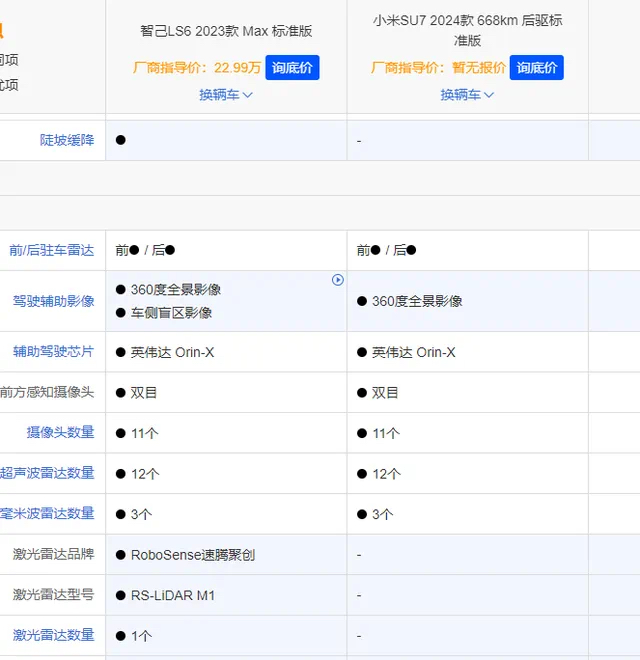The height and width of the screenshot is (660, 640).
Task: Open the 摄像头数量 parameter link
Action: pyautogui.click(x=61, y=432)
